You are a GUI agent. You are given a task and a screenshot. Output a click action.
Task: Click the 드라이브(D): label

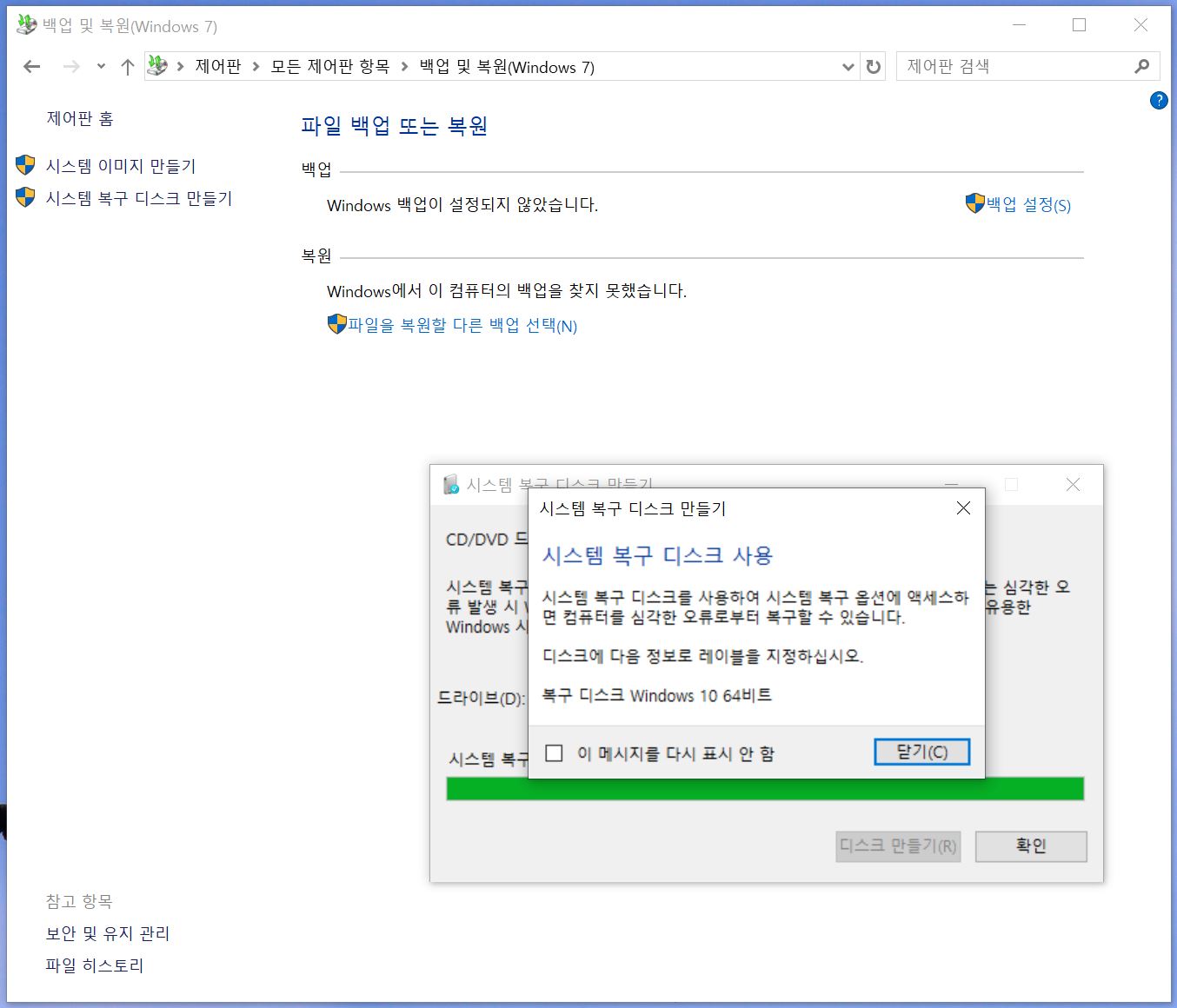[482, 698]
